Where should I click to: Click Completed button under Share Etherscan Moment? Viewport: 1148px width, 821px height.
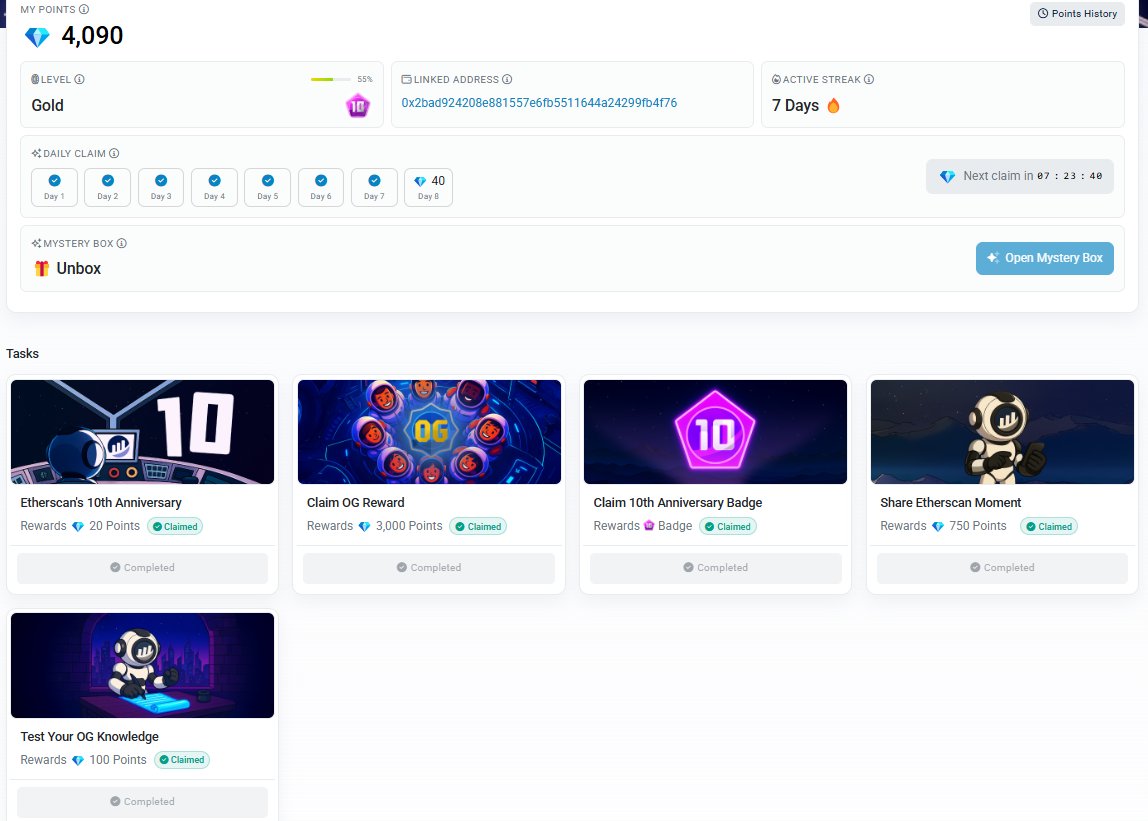(x=1002, y=568)
